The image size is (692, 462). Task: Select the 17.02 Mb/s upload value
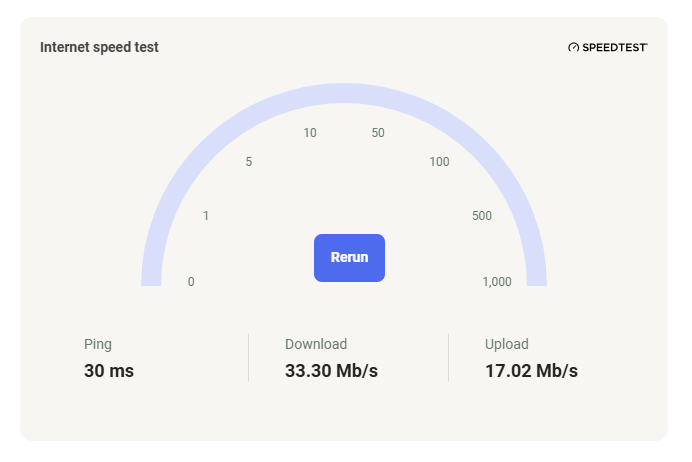[x=531, y=371]
